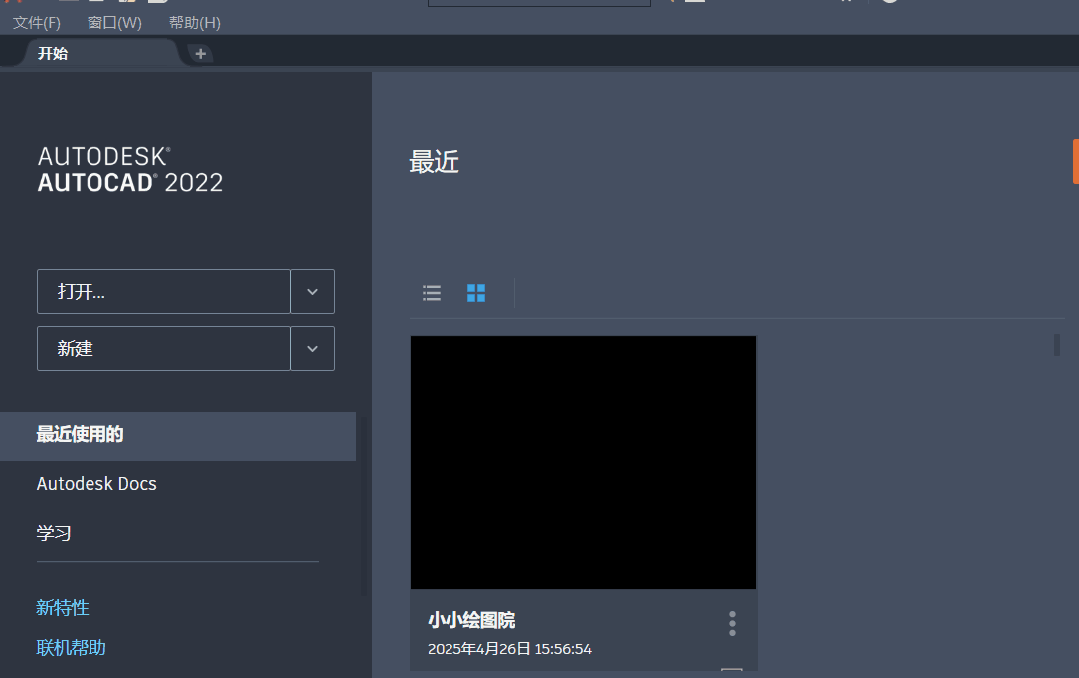Image resolution: width=1079 pixels, height=678 pixels.
Task: Open more options for 小小绘图院
Action: coord(732,624)
